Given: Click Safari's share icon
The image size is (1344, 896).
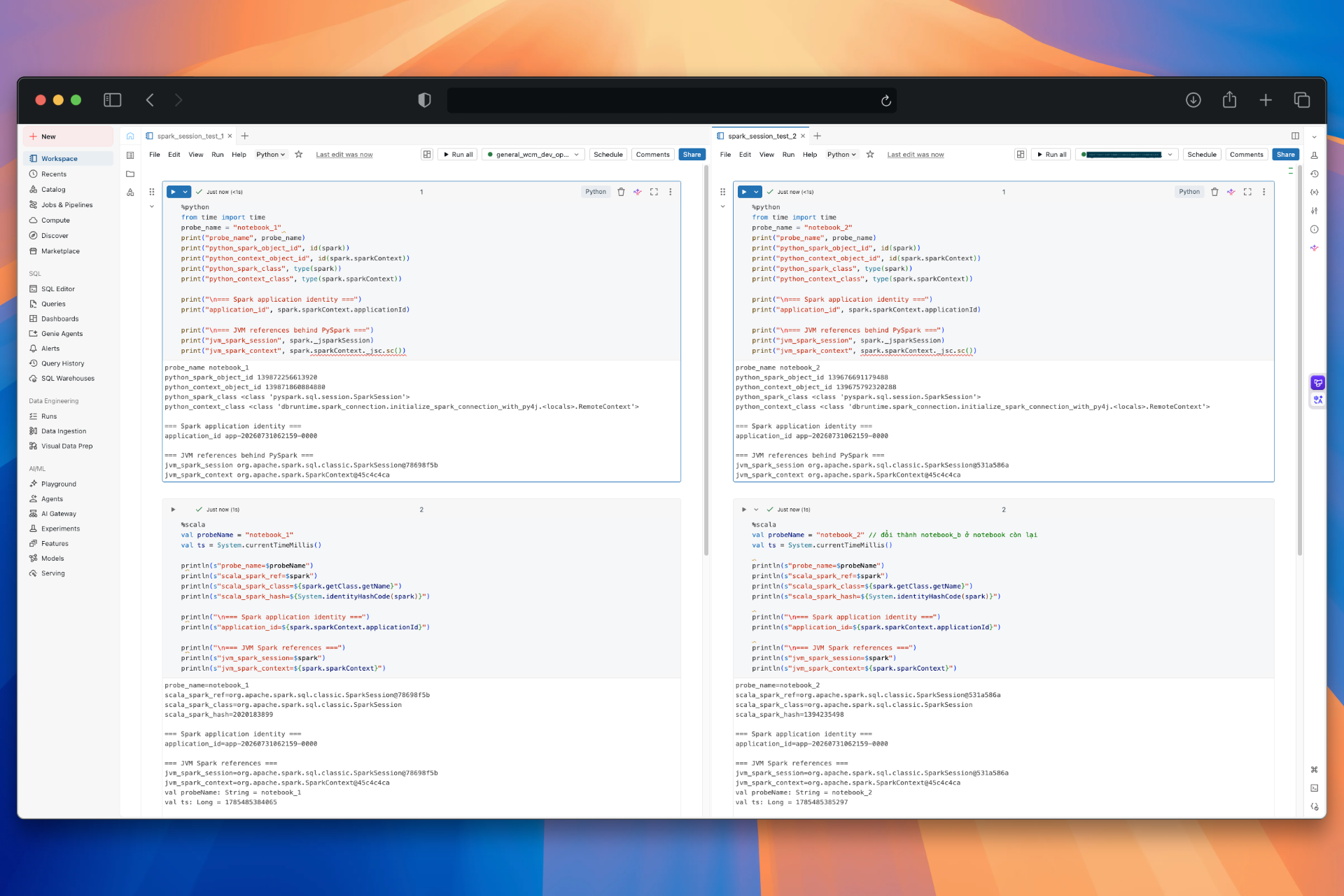Looking at the screenshot, I should pos(1229,100).
